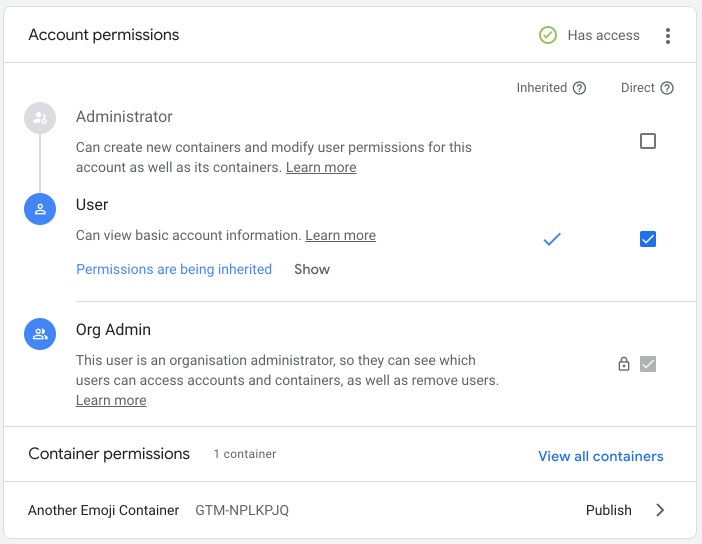The width and height of the screenshot is (702, 544).
Task: Open container details using the chevron arrow
Action: click(x=660, y=510)
